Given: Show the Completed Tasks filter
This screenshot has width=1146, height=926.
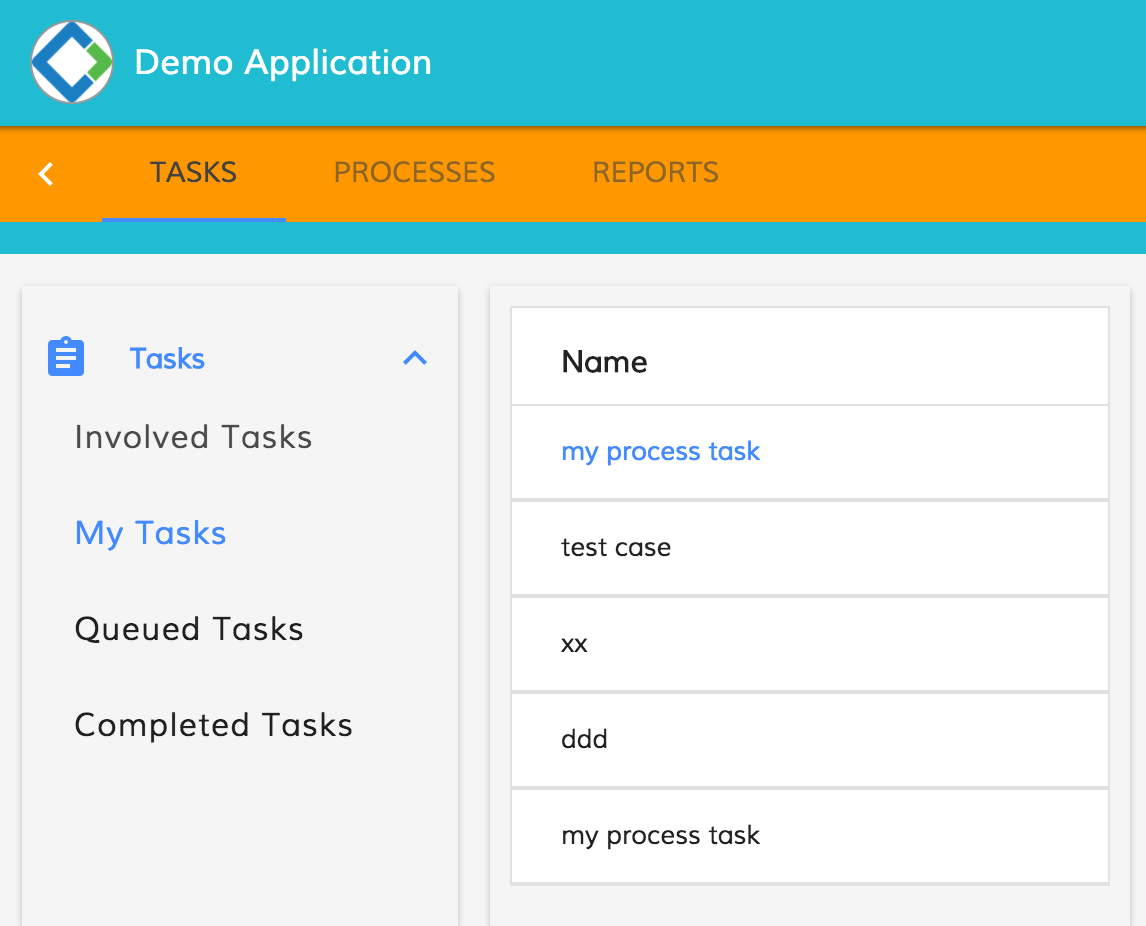Looking at the screenshot, I should click(x=213, y=725).
